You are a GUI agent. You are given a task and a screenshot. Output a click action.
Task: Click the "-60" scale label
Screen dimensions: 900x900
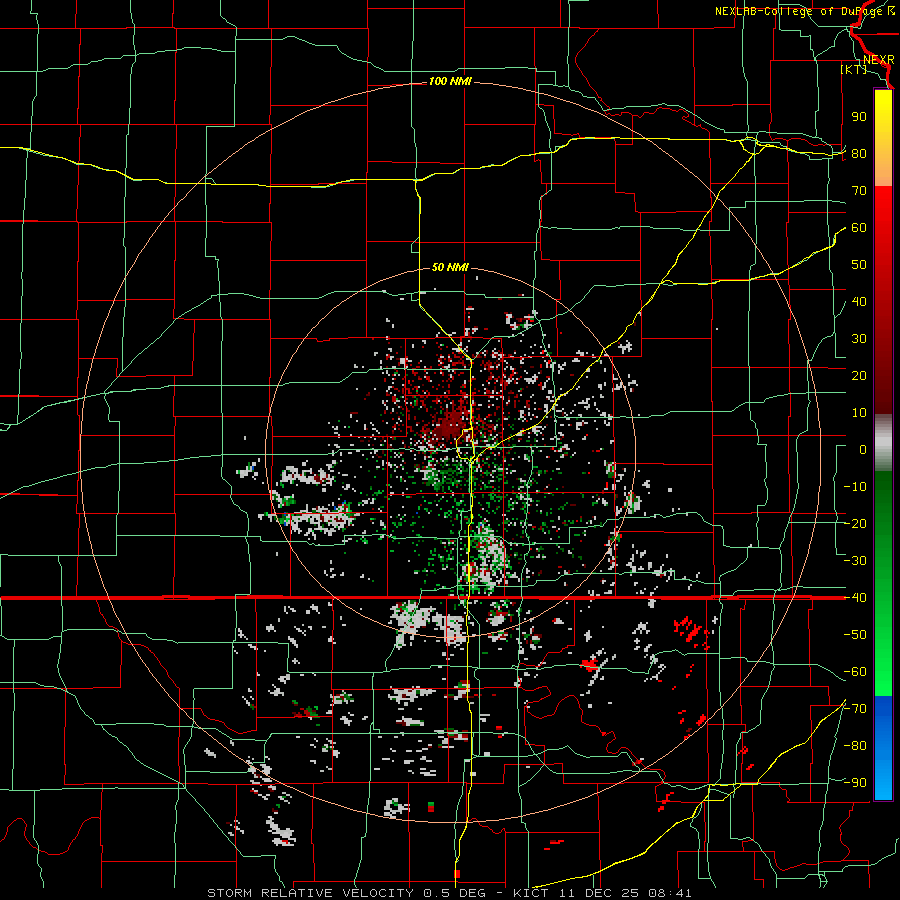[855, 672]
